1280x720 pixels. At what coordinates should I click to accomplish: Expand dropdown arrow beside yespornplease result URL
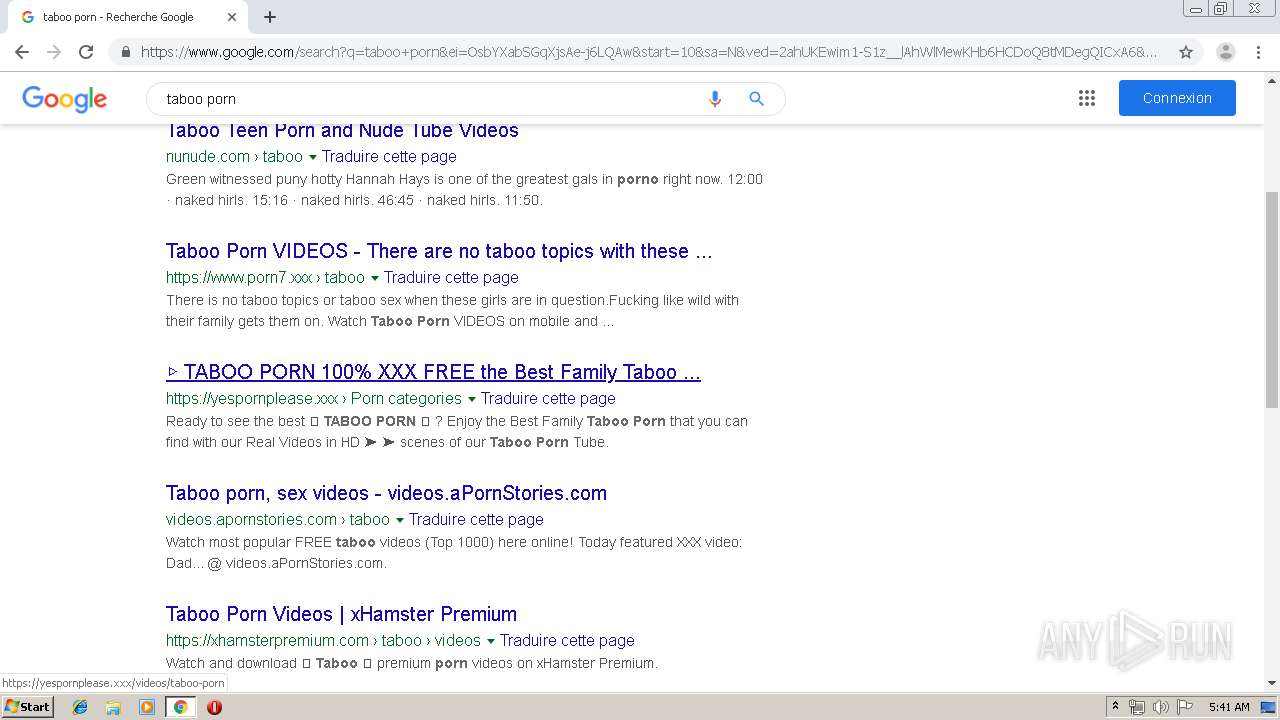coord(472,399)
